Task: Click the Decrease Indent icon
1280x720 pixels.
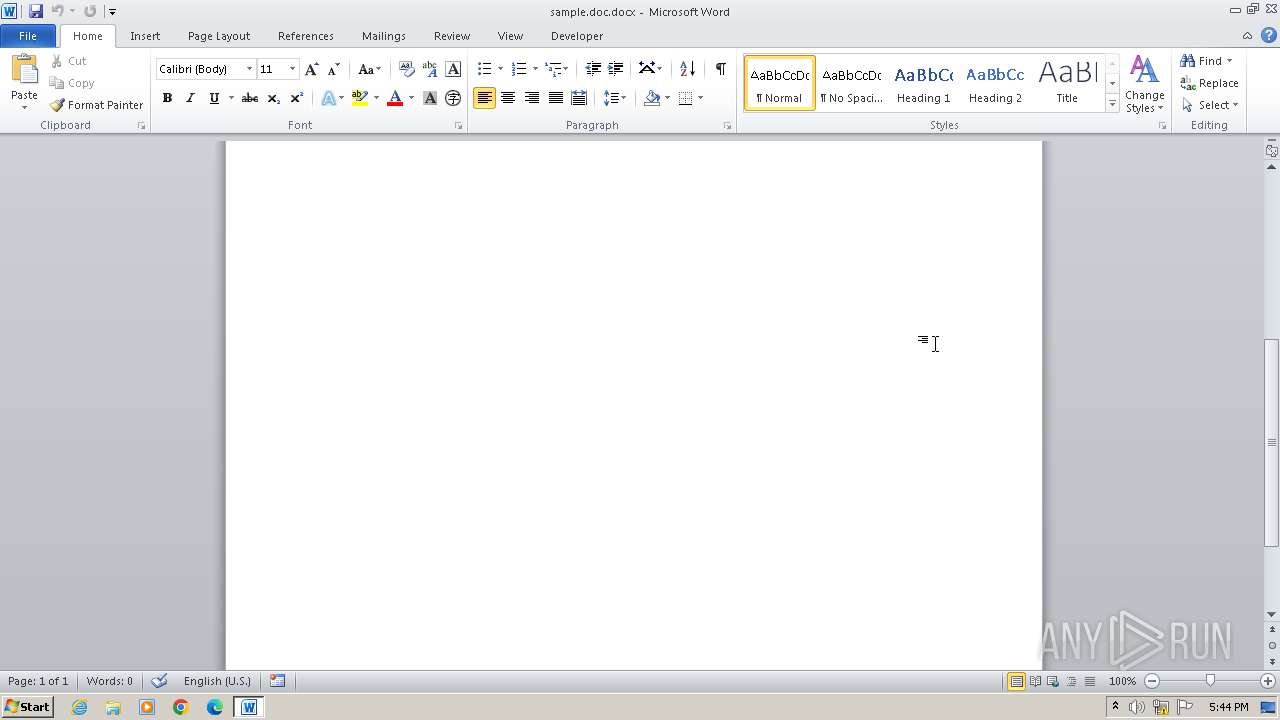Action: 593,69
